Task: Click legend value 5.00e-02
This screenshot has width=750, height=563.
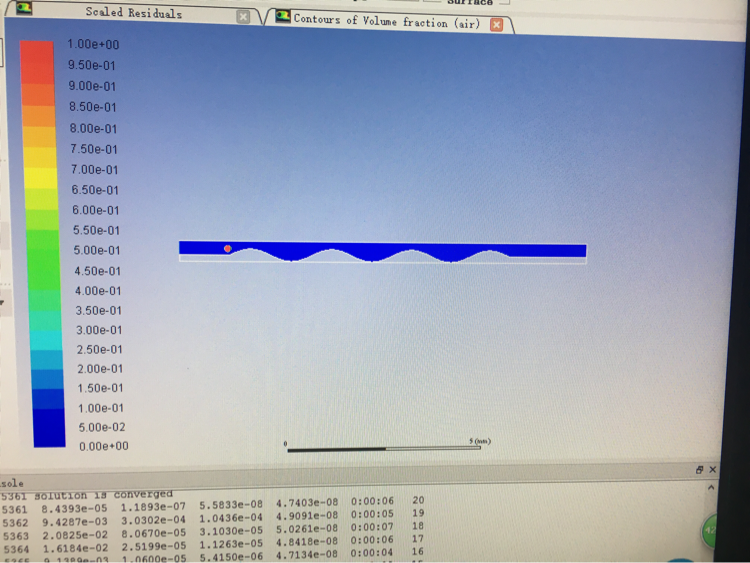Action: click(102, 427)
